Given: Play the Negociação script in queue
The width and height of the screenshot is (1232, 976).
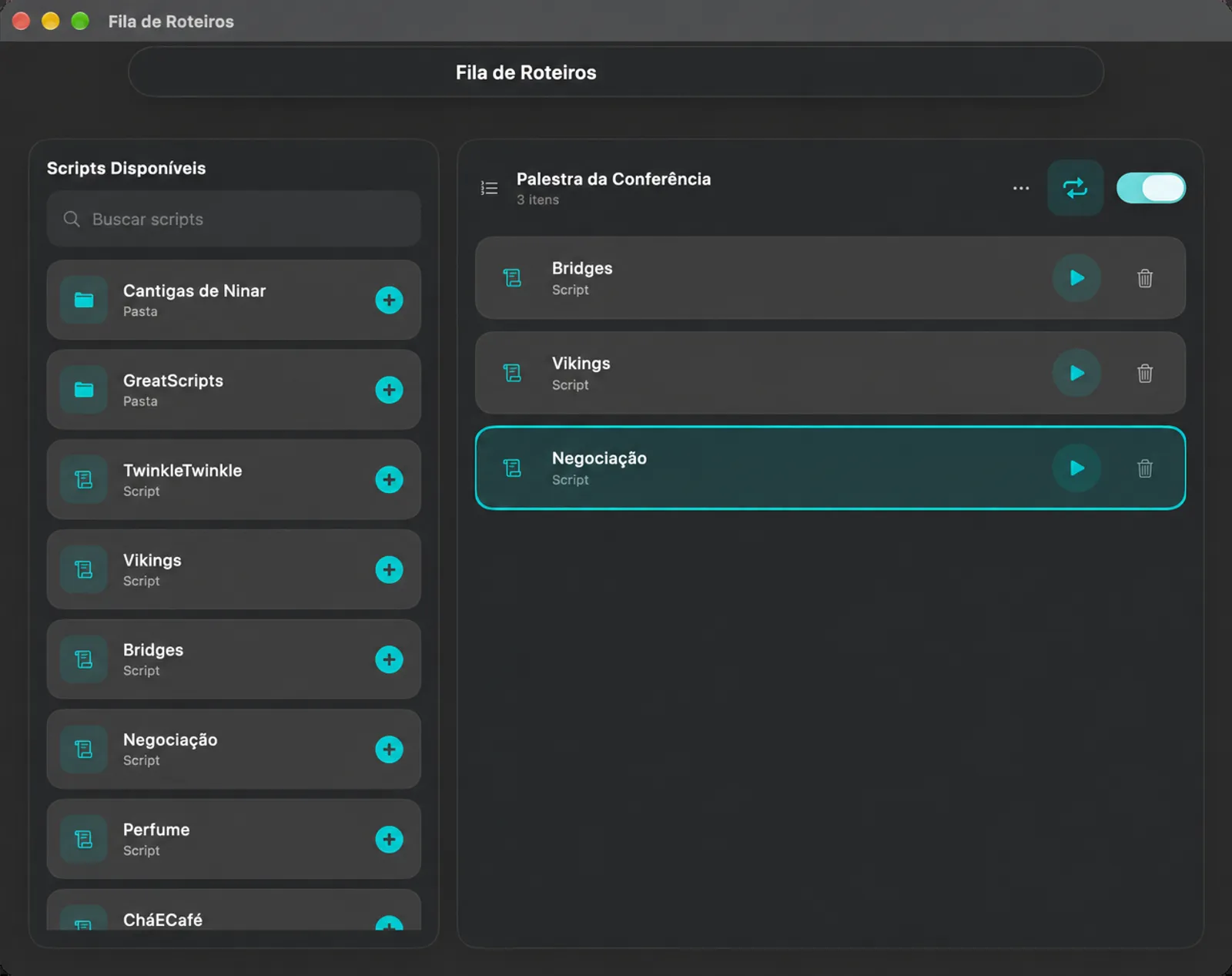Looking at the screenshot, I should tap(1076, 468).
